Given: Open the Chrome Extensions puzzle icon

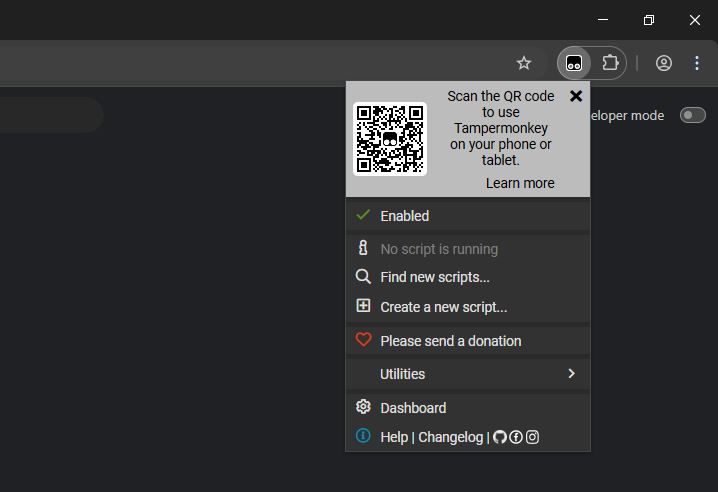Looking at the screenshot, I should [x=610, y=63].
